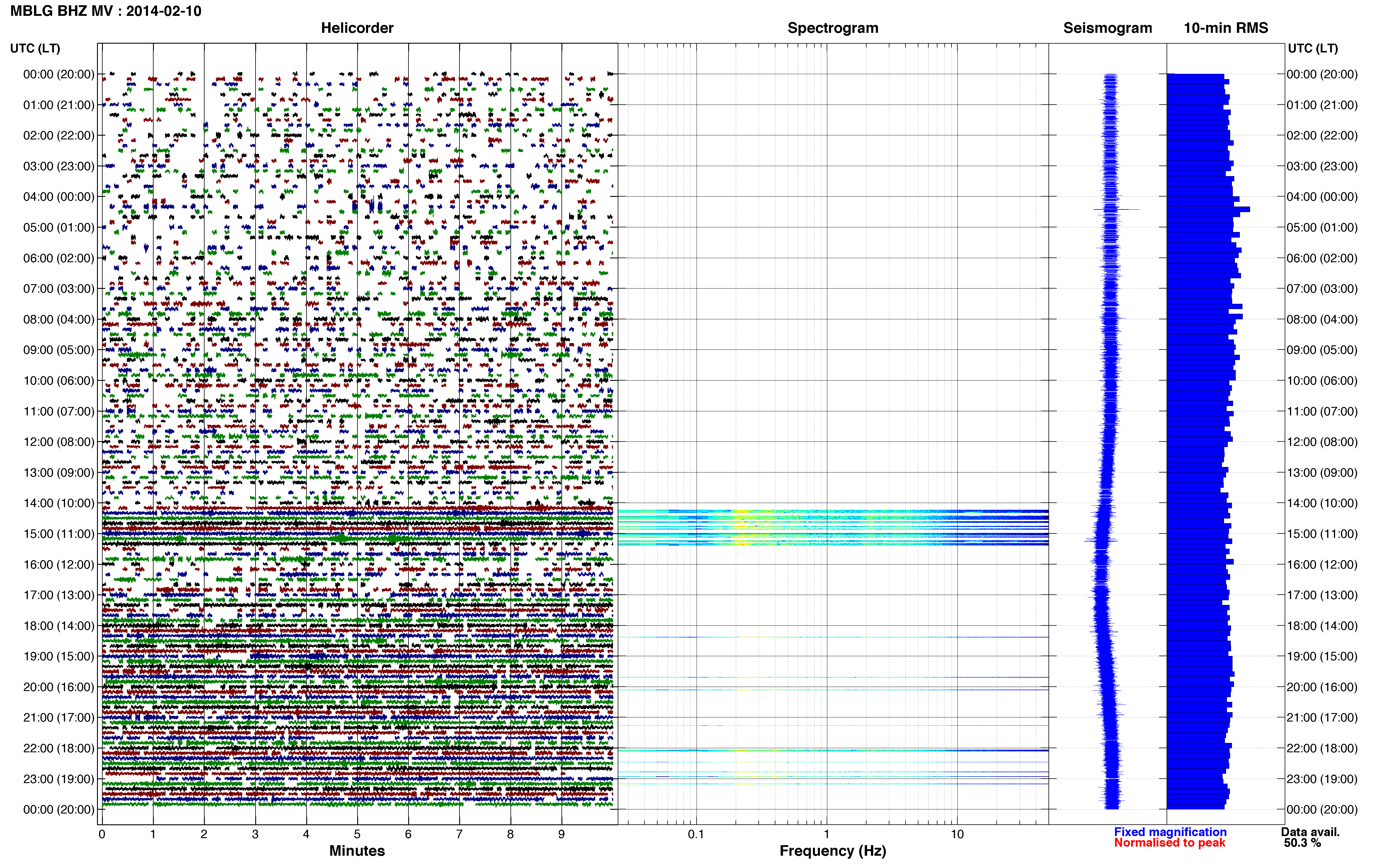Click the left '08:00 (04:00)' time label
1389x868 pixels.
(x=59, y=319)
